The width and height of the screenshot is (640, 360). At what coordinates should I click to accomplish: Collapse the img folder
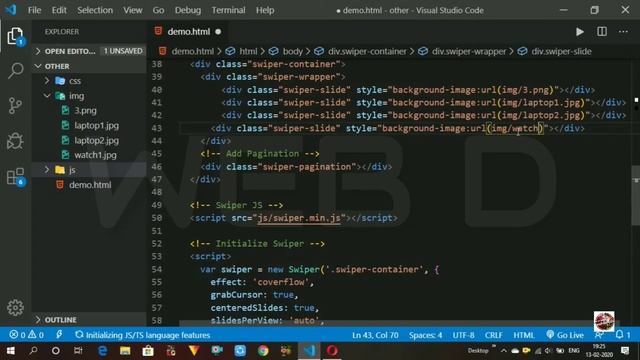pos(89,96)
